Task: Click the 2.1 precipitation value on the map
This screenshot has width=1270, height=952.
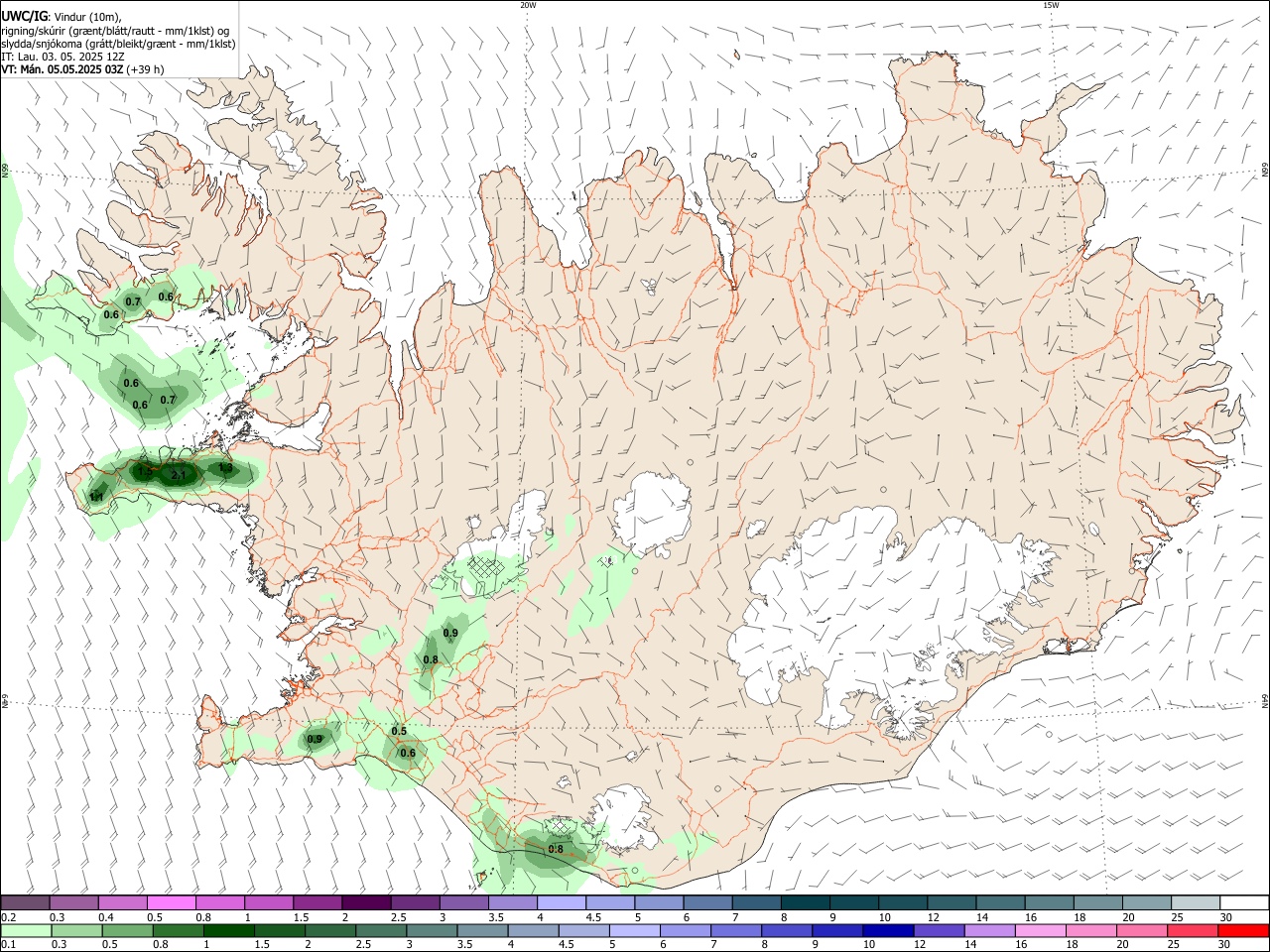Action: tap(179, 476)
